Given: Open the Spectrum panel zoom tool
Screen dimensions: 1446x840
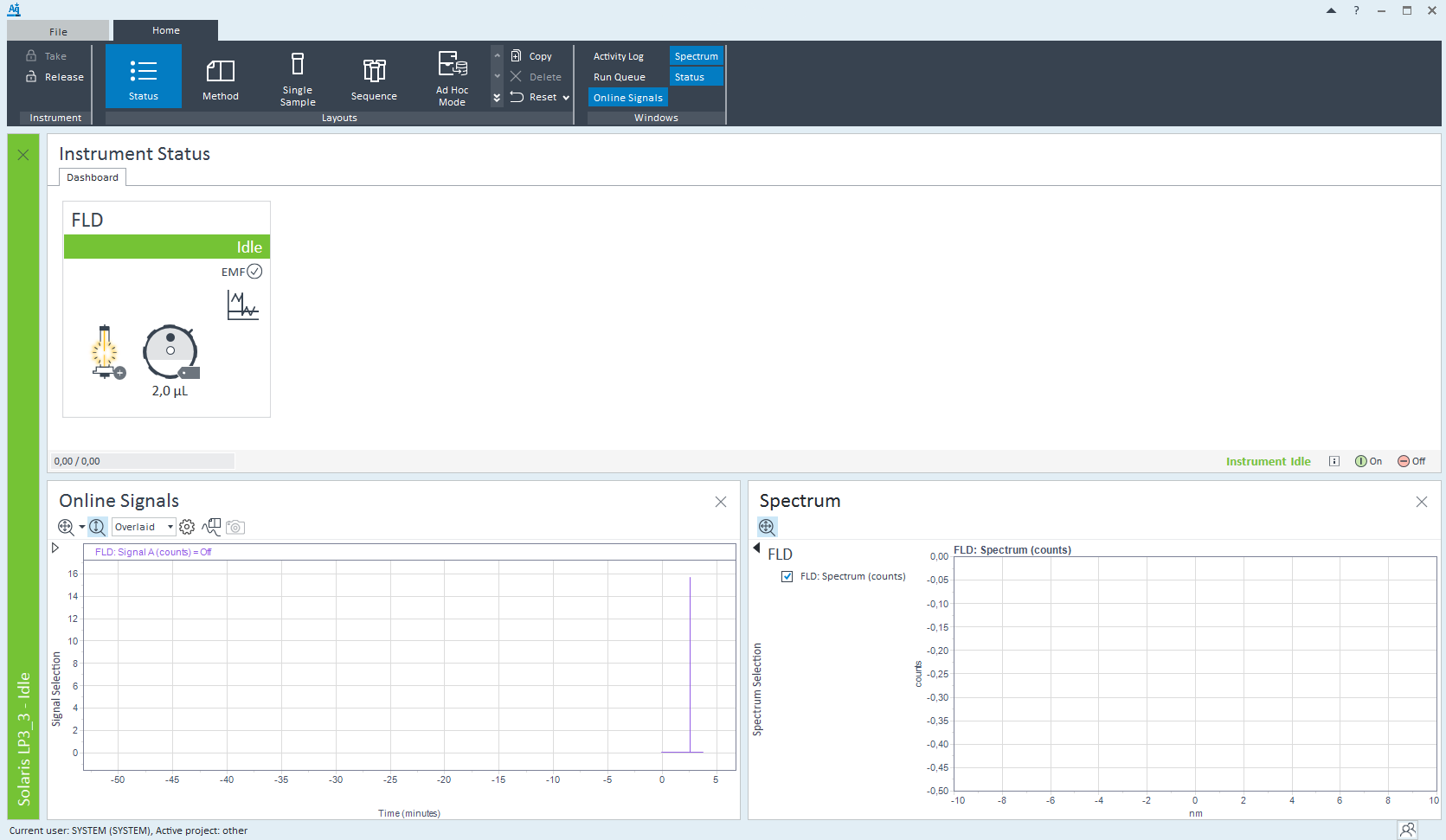Looking at the screenshot, I should 767,527.
